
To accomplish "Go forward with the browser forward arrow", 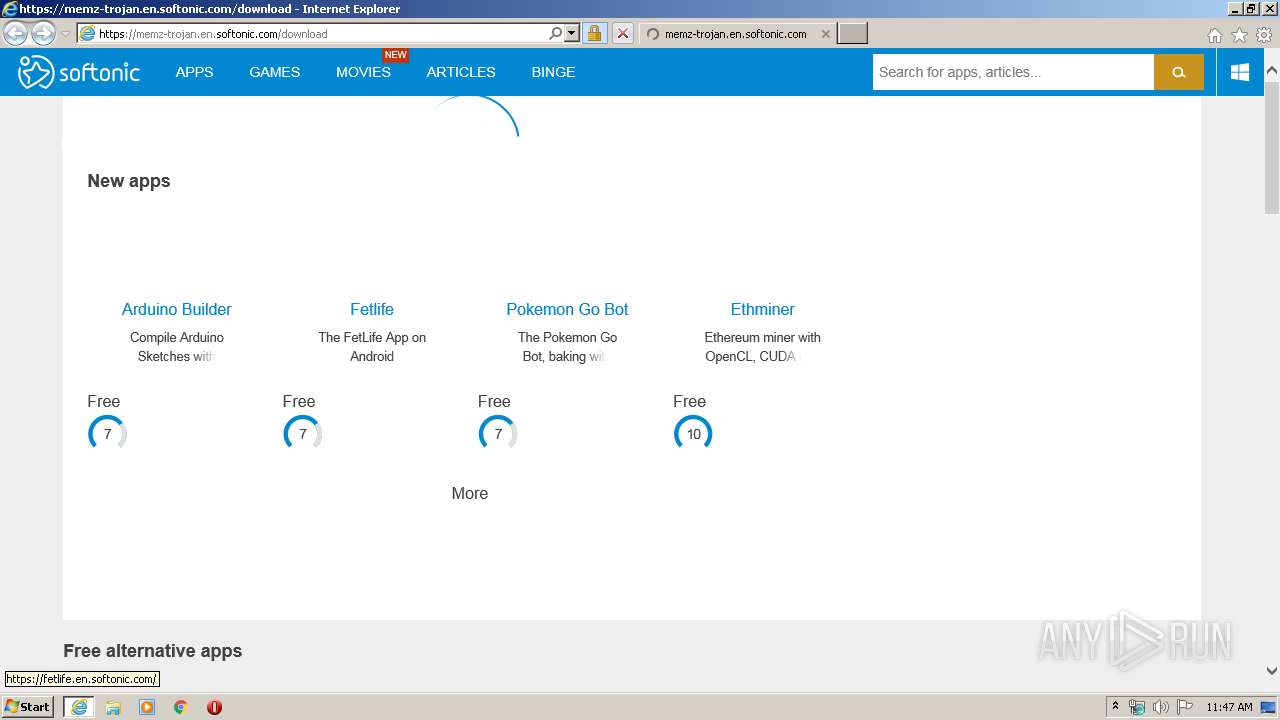I will (43, 34).
